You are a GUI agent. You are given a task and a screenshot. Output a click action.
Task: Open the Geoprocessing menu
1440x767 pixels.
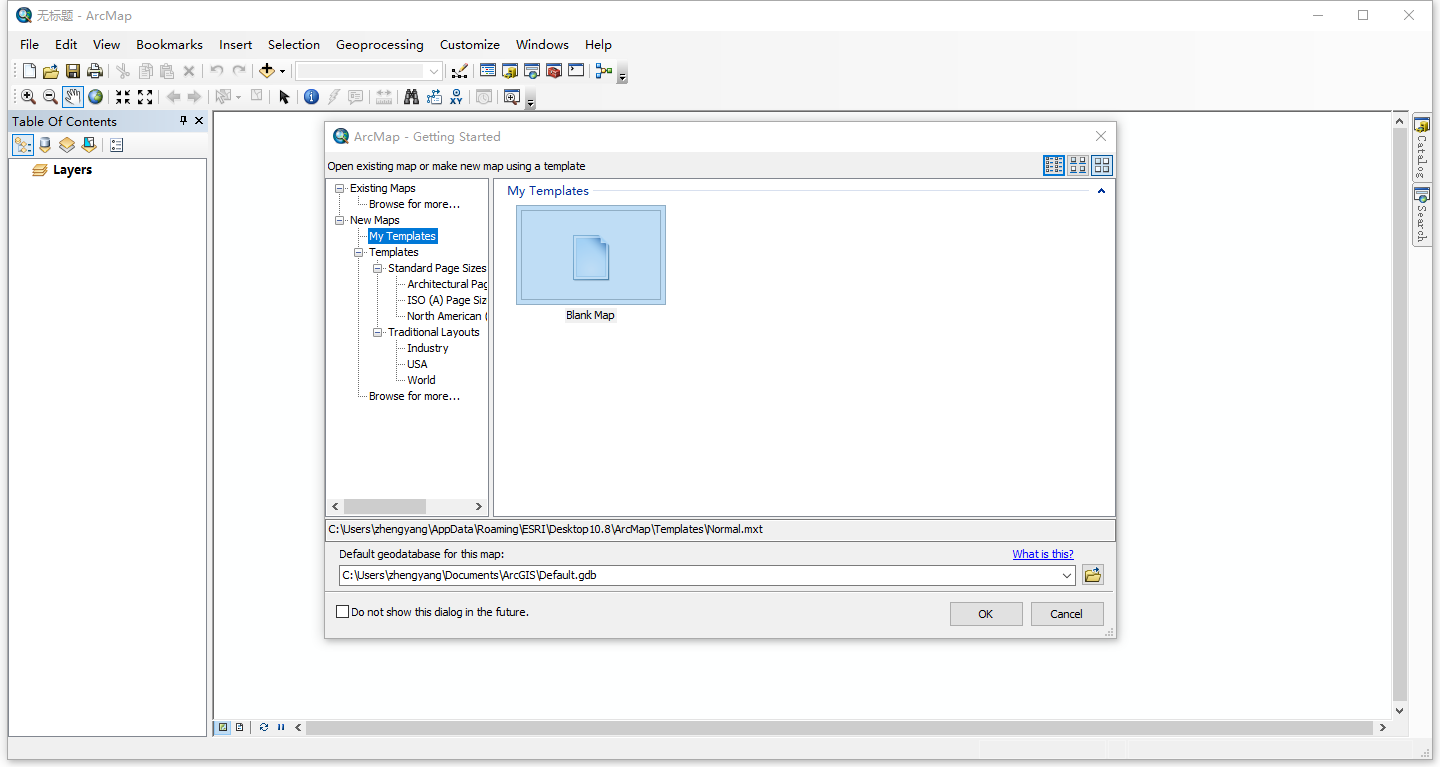(x=380, y=45)
